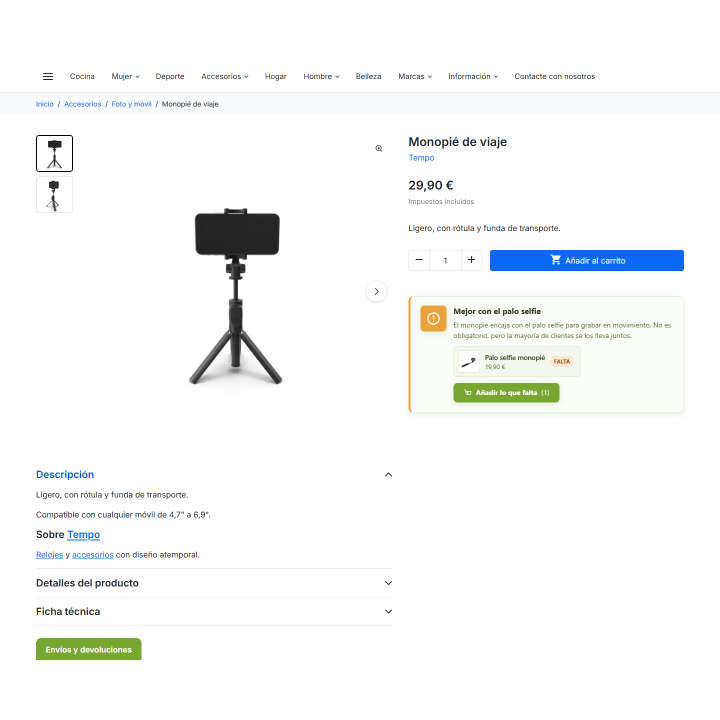Open Palo selfie monopié product card
Viewport: 720px width, 720px height.
pos(517,362)
